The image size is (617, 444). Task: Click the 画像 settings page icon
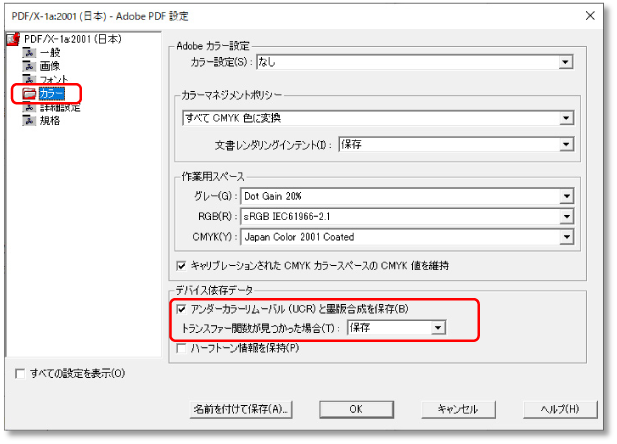[x=29, y=66]
